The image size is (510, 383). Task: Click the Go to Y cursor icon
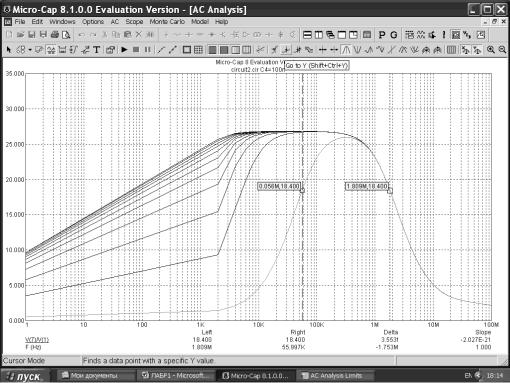click(x=286, y=50)
